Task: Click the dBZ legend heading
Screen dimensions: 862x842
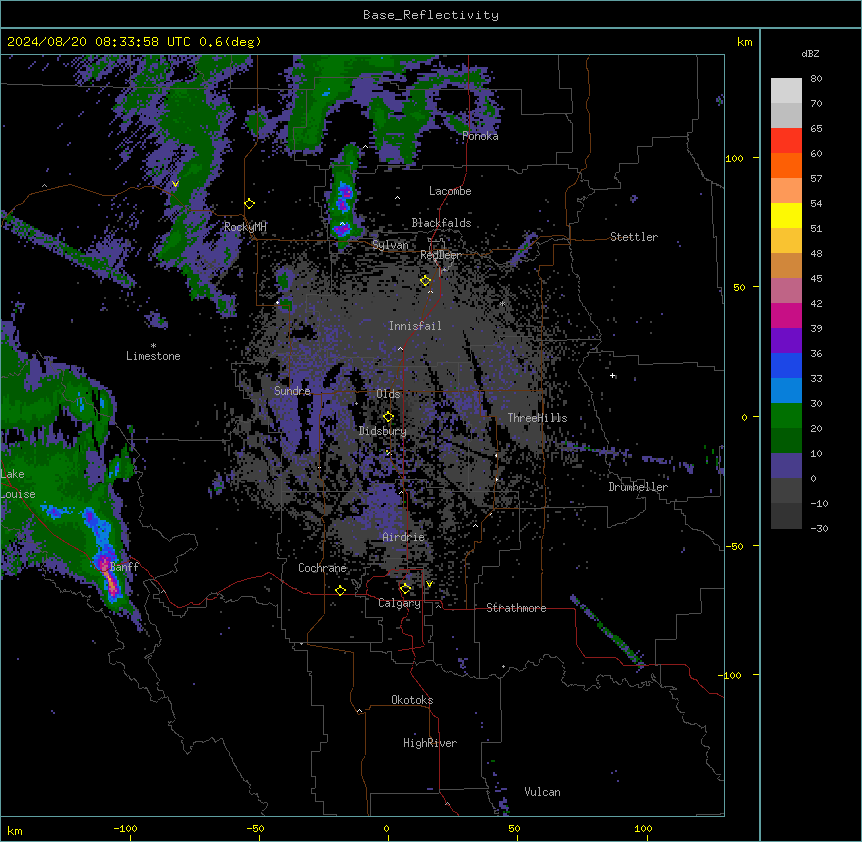Action: (x=810, y=53)
